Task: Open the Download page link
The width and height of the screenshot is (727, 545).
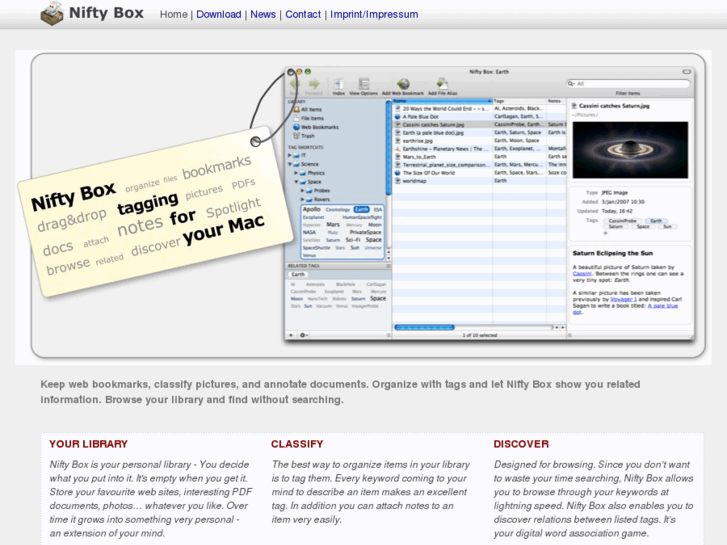Action: coord(218,14)
